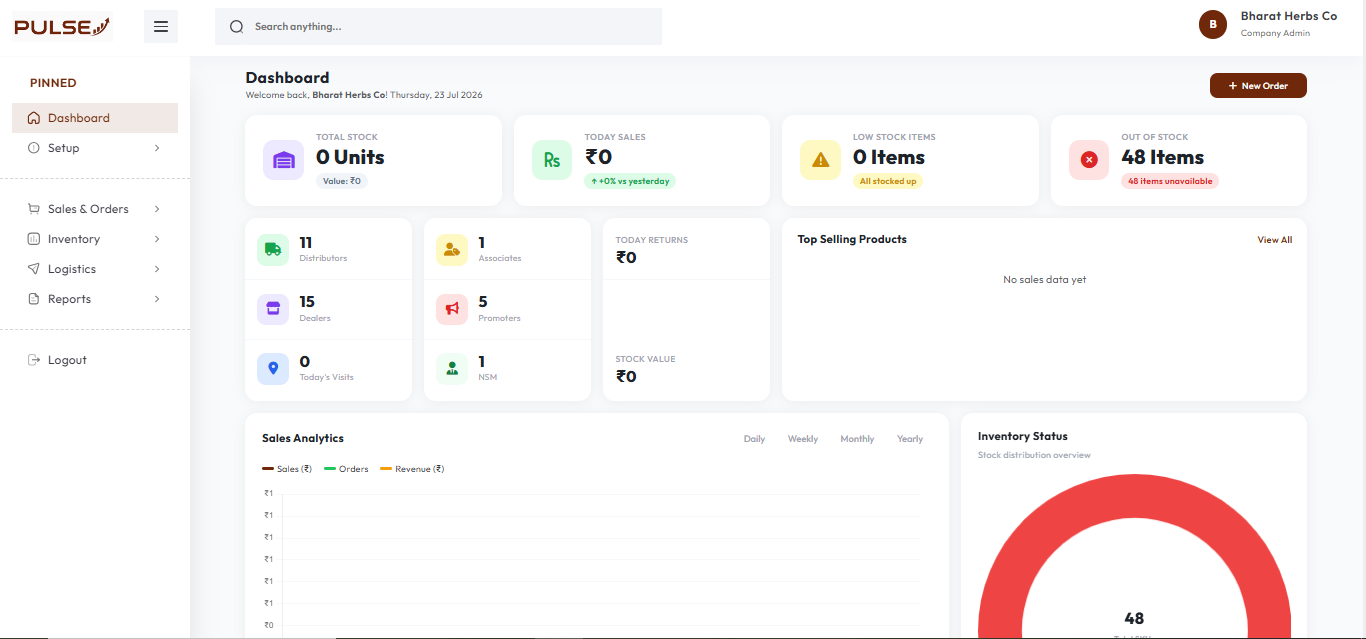This screenshot has width=1366, height=639.
Task: Click the 48 items unavailable badge
Action: [x=1170, y=181]
